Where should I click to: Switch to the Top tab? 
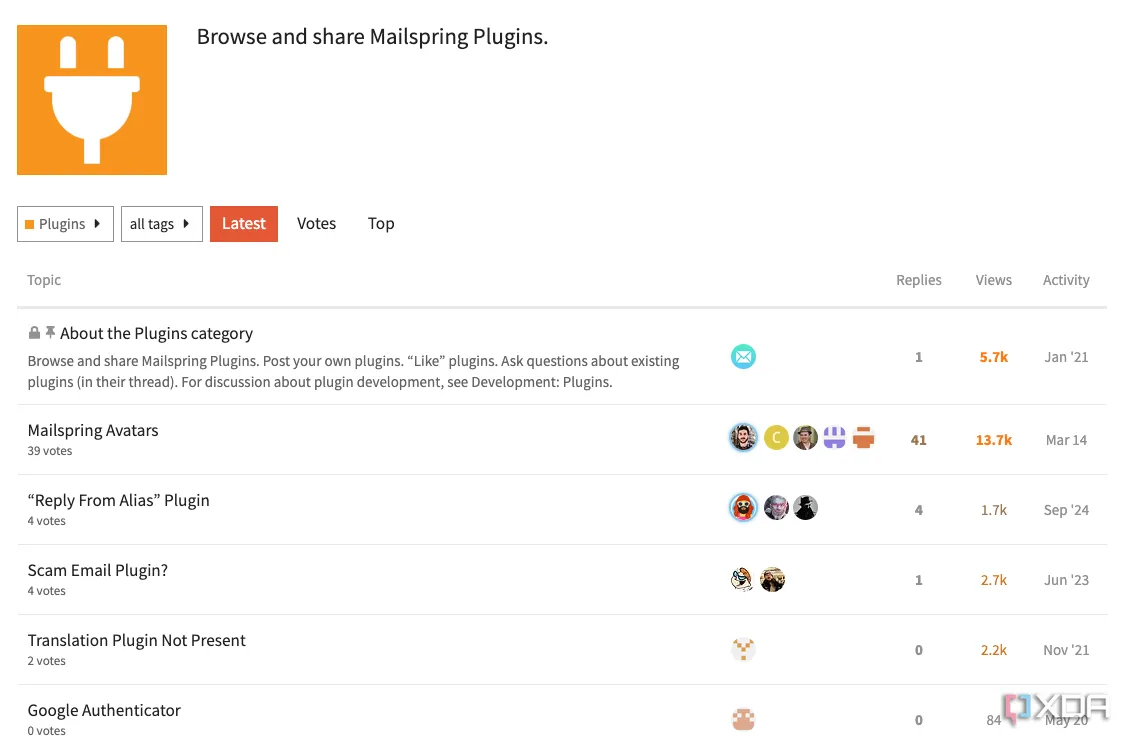tap(381, 224)
